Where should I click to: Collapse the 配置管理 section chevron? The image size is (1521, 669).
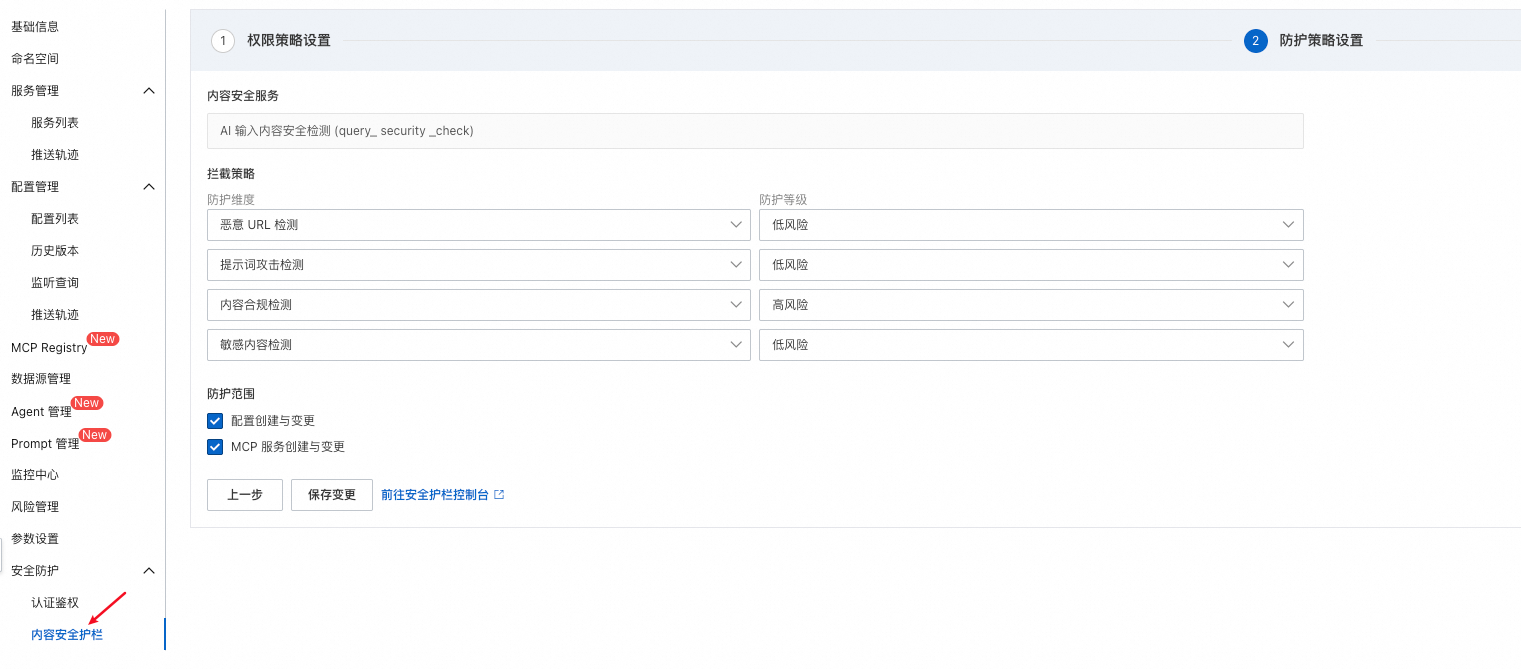pos(149,187)
